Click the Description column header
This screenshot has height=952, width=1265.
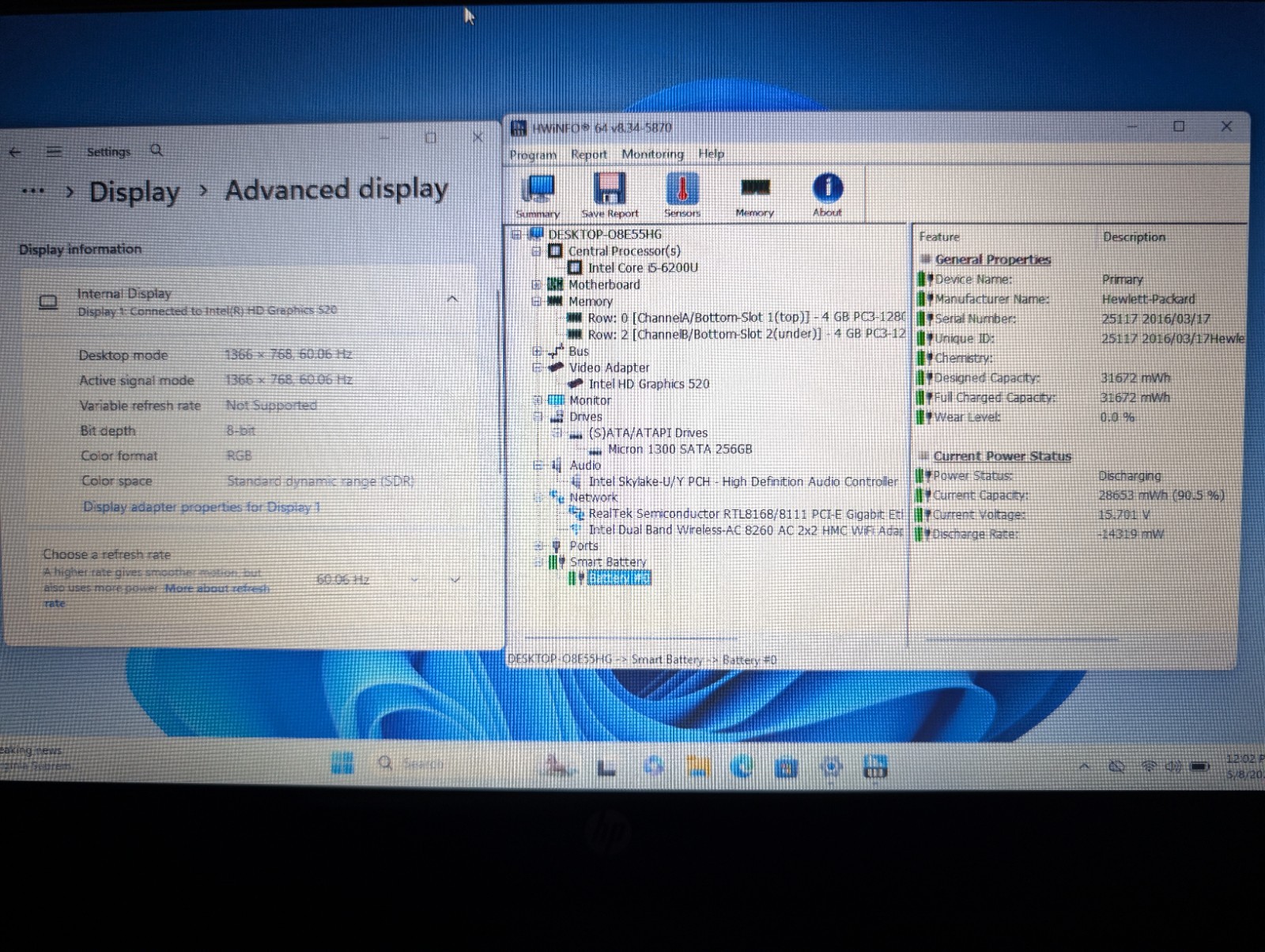[1134, 236]
